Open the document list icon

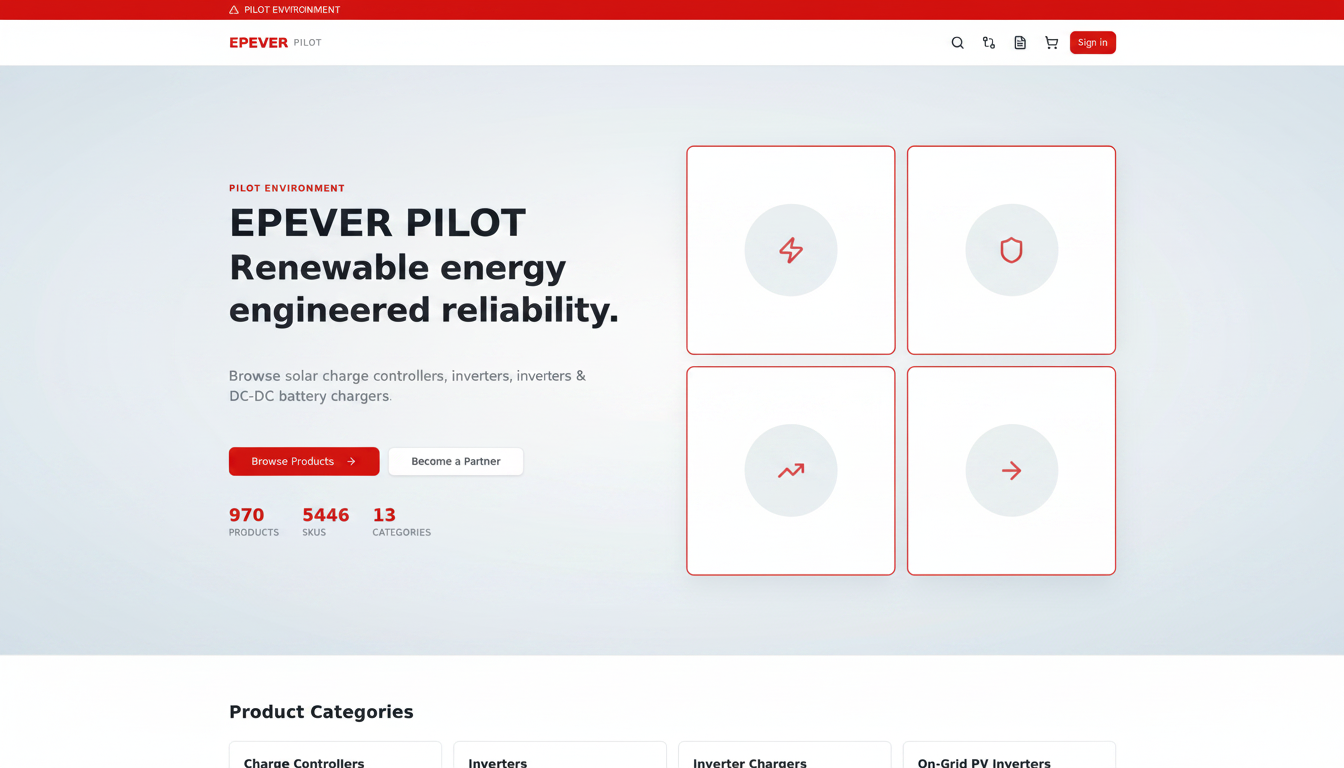[x=1020, y=43]
